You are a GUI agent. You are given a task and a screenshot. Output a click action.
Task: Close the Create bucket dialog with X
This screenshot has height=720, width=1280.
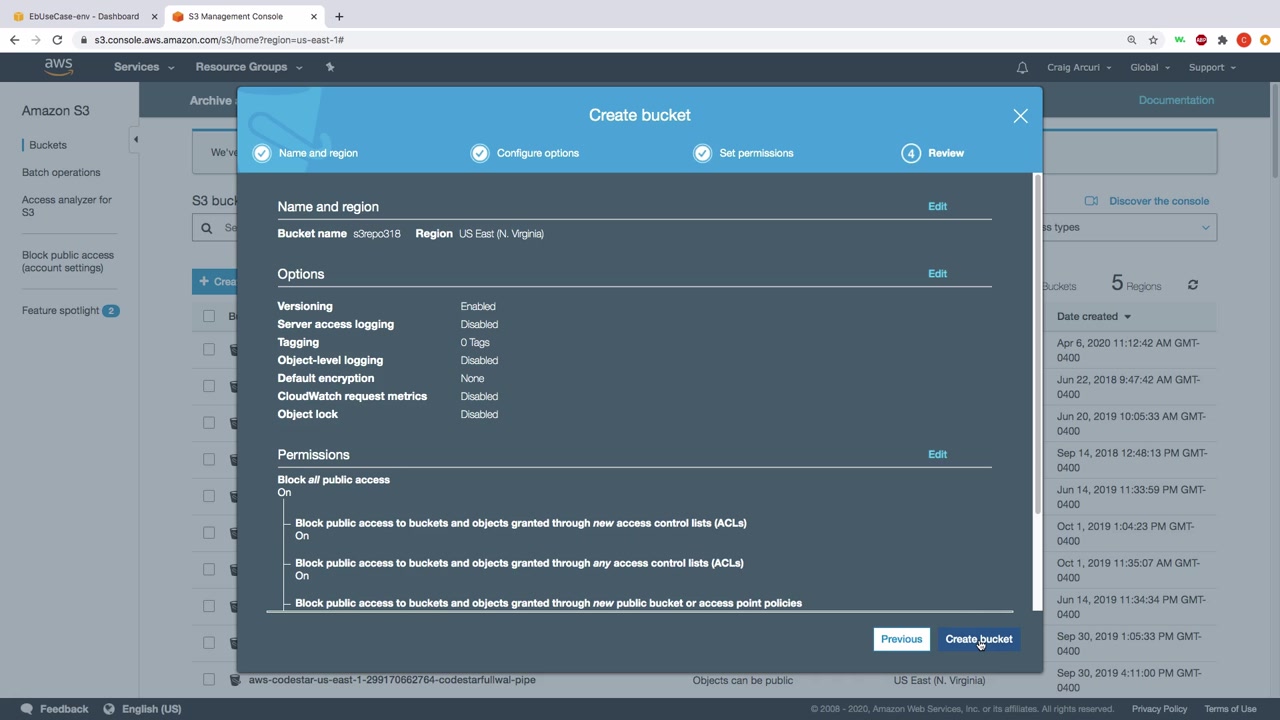click(x=1020, y=116)
